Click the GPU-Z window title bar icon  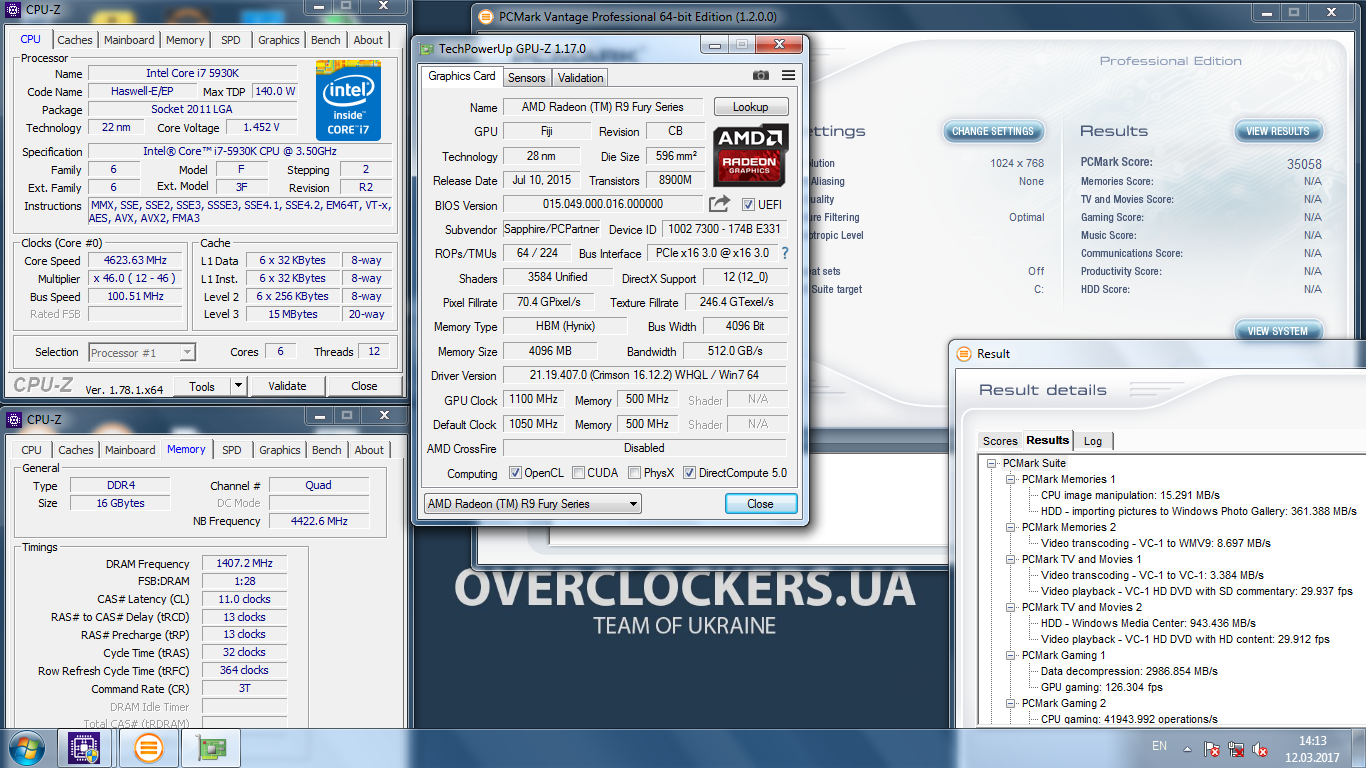pyautogui.click(x=426, y=48)
